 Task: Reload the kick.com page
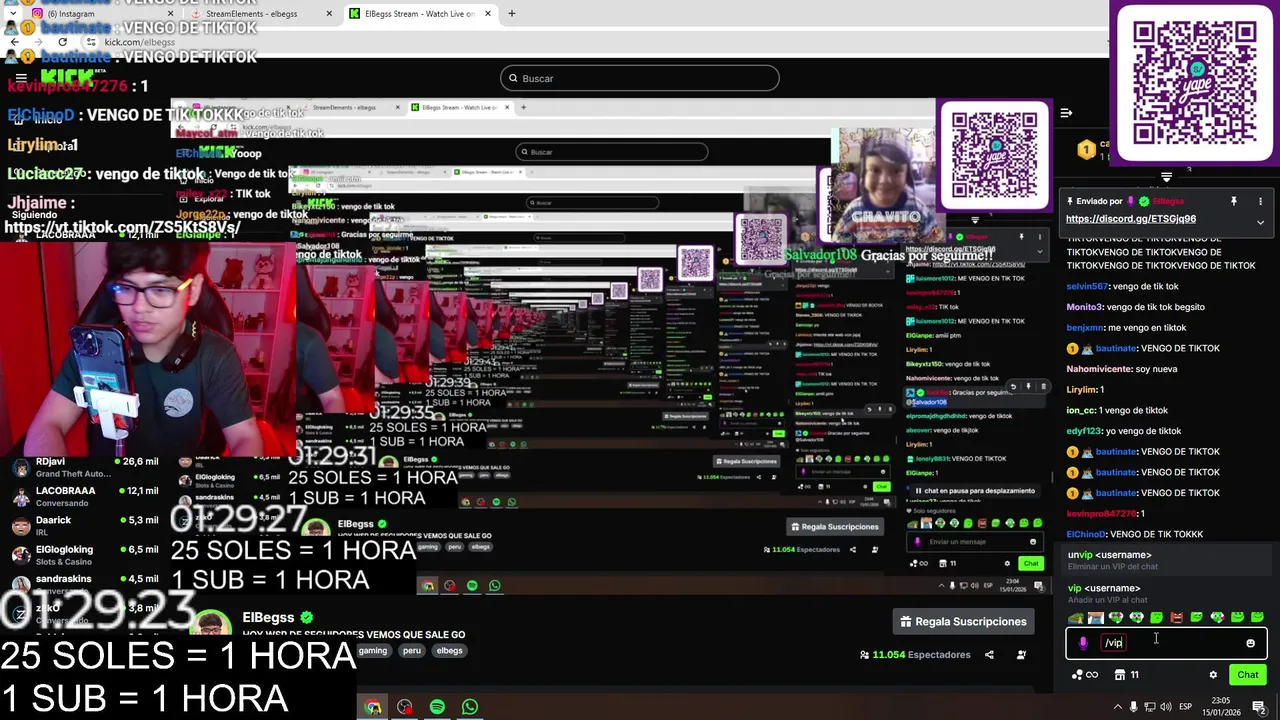click(62, 42)
